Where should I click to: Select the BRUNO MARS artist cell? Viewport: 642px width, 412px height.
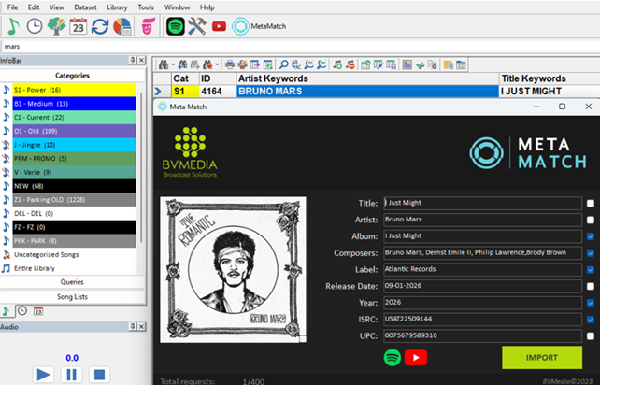pyautogui.click(x=367, y=91)
